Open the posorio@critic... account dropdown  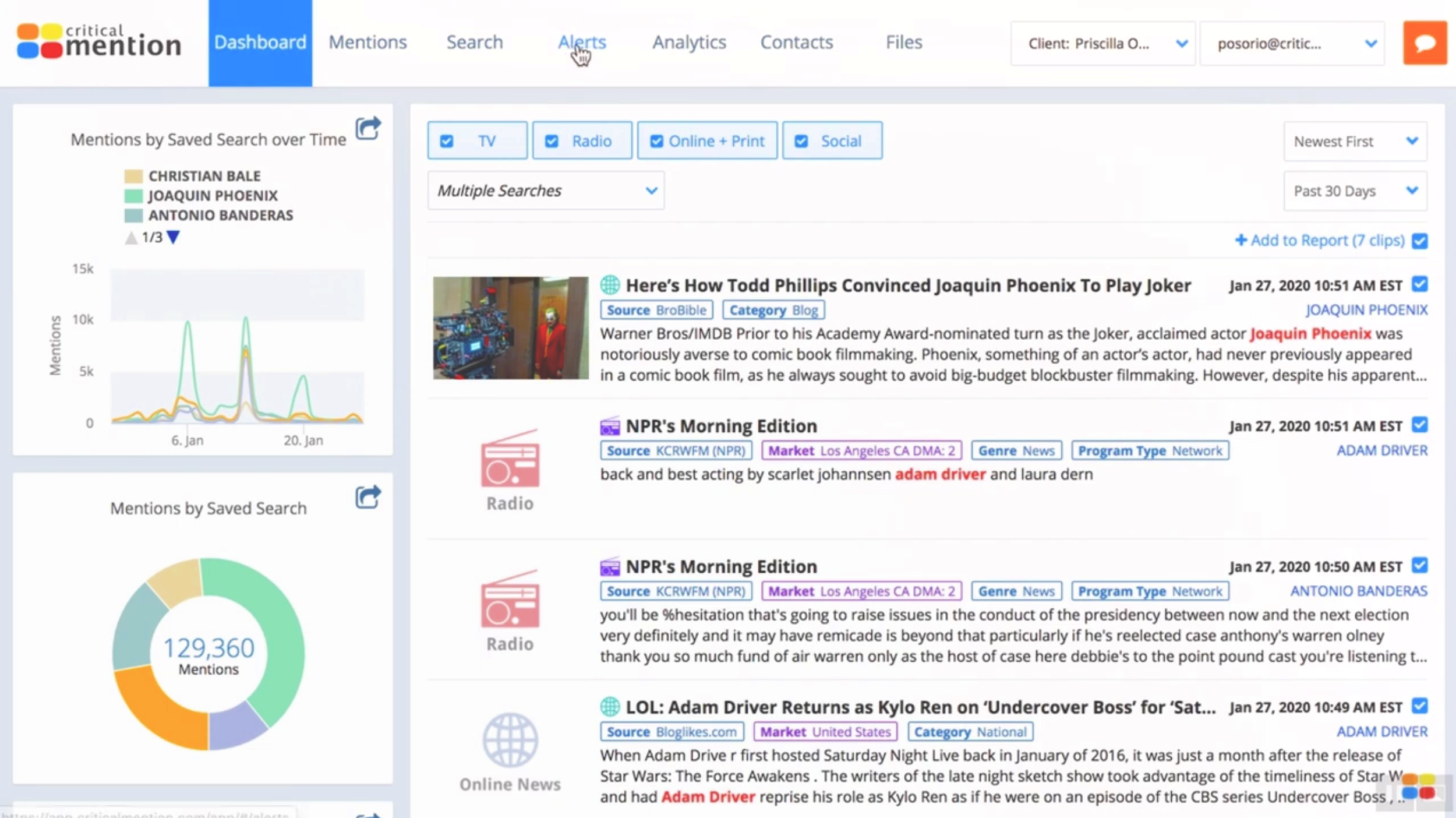click(1292, 43)
